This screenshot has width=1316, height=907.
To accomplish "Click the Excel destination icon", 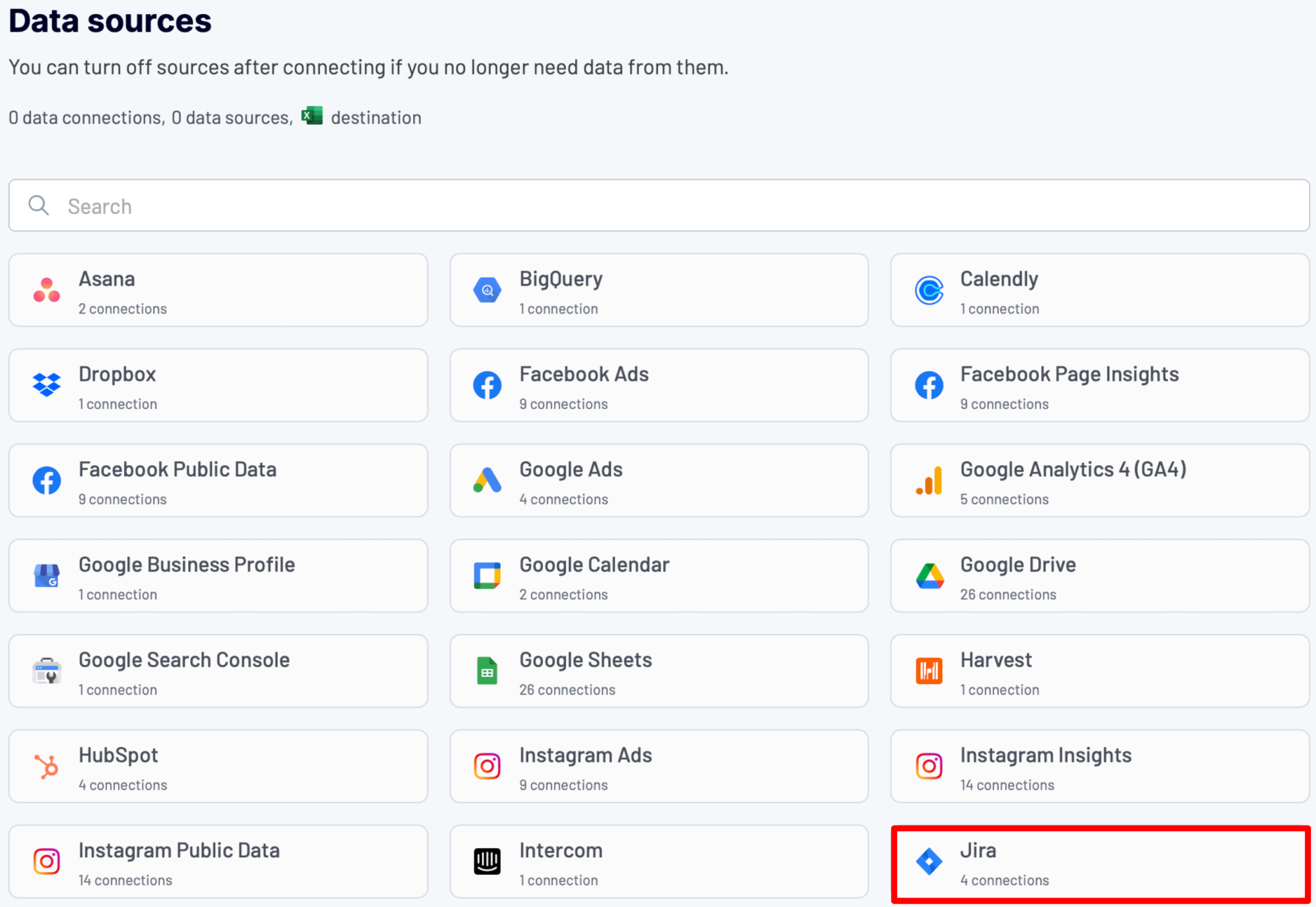I will click(x=313, y=116).
